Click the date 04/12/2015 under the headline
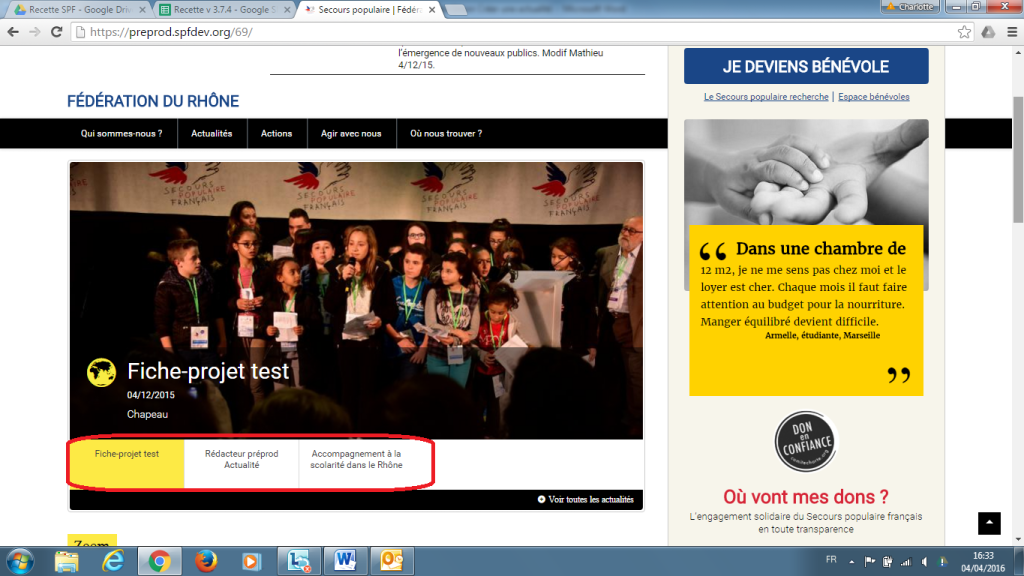 pos(151,395)
